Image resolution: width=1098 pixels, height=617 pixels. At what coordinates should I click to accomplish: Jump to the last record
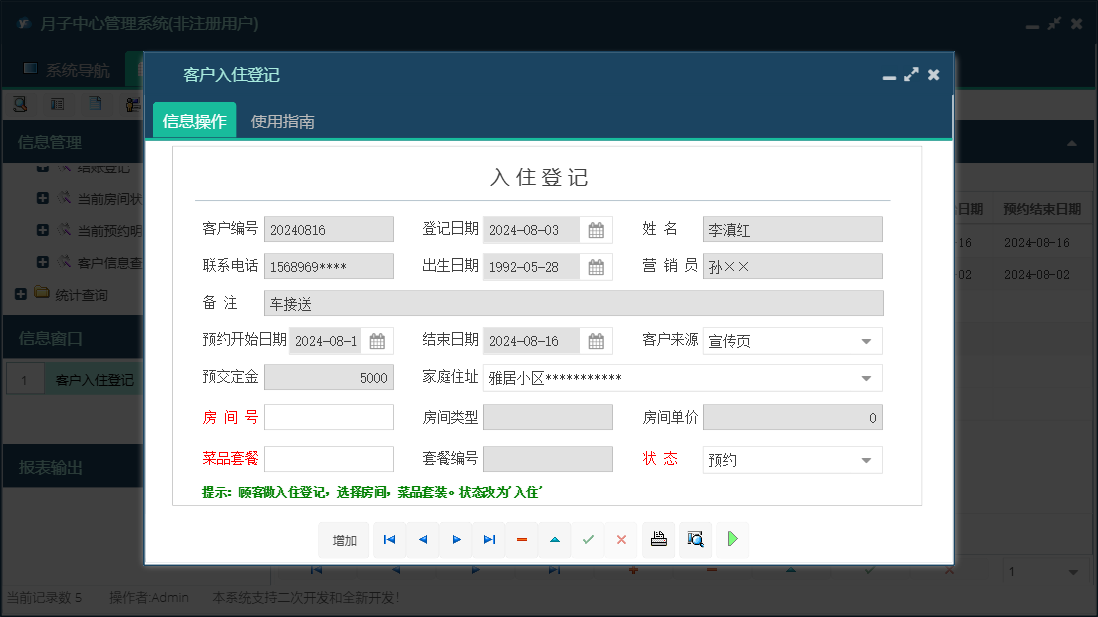pyautogui.click(x=489, y=540)
